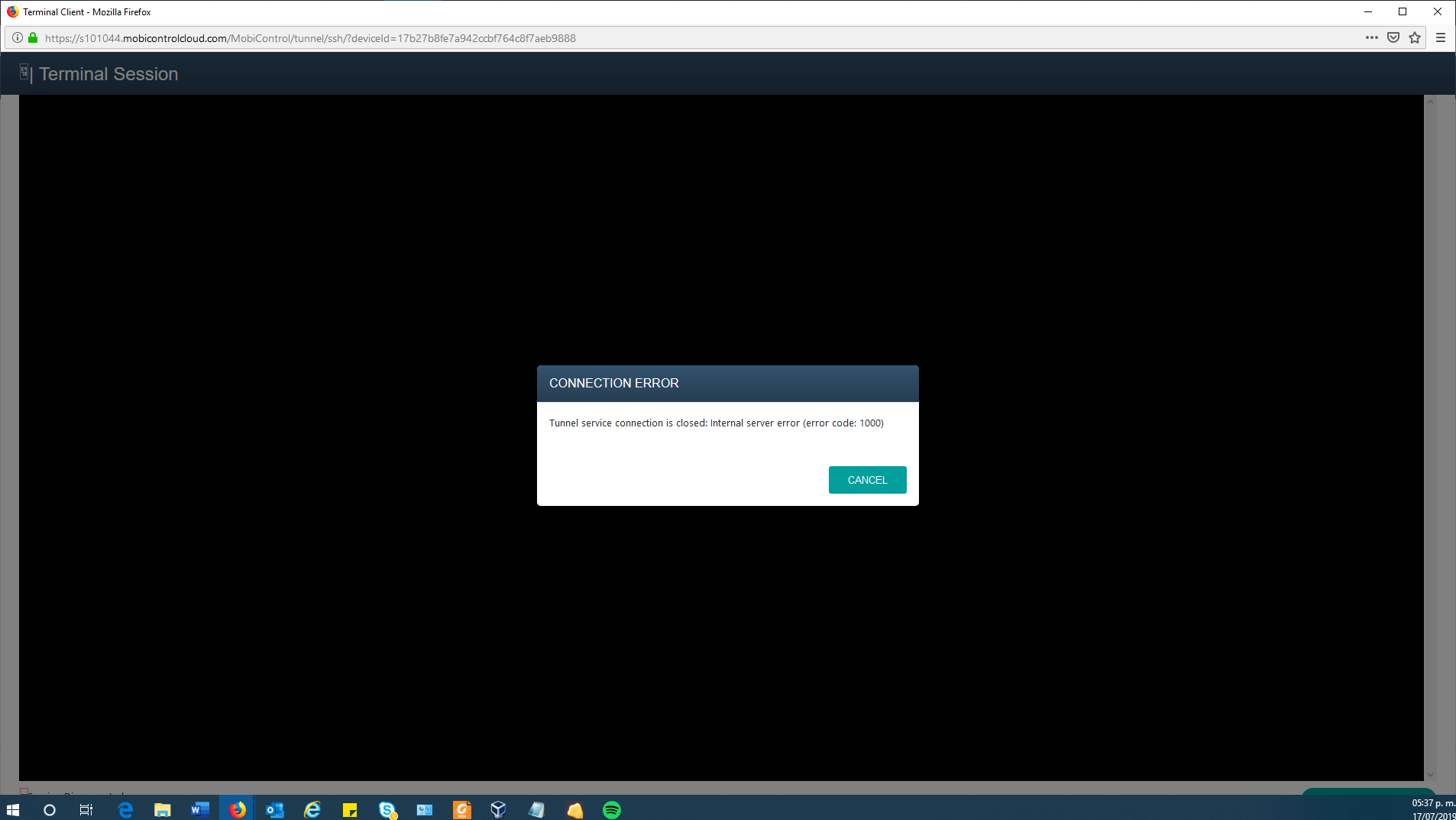
Task: Click the green secure connection padlock
Action: click(x=33, y=37)
